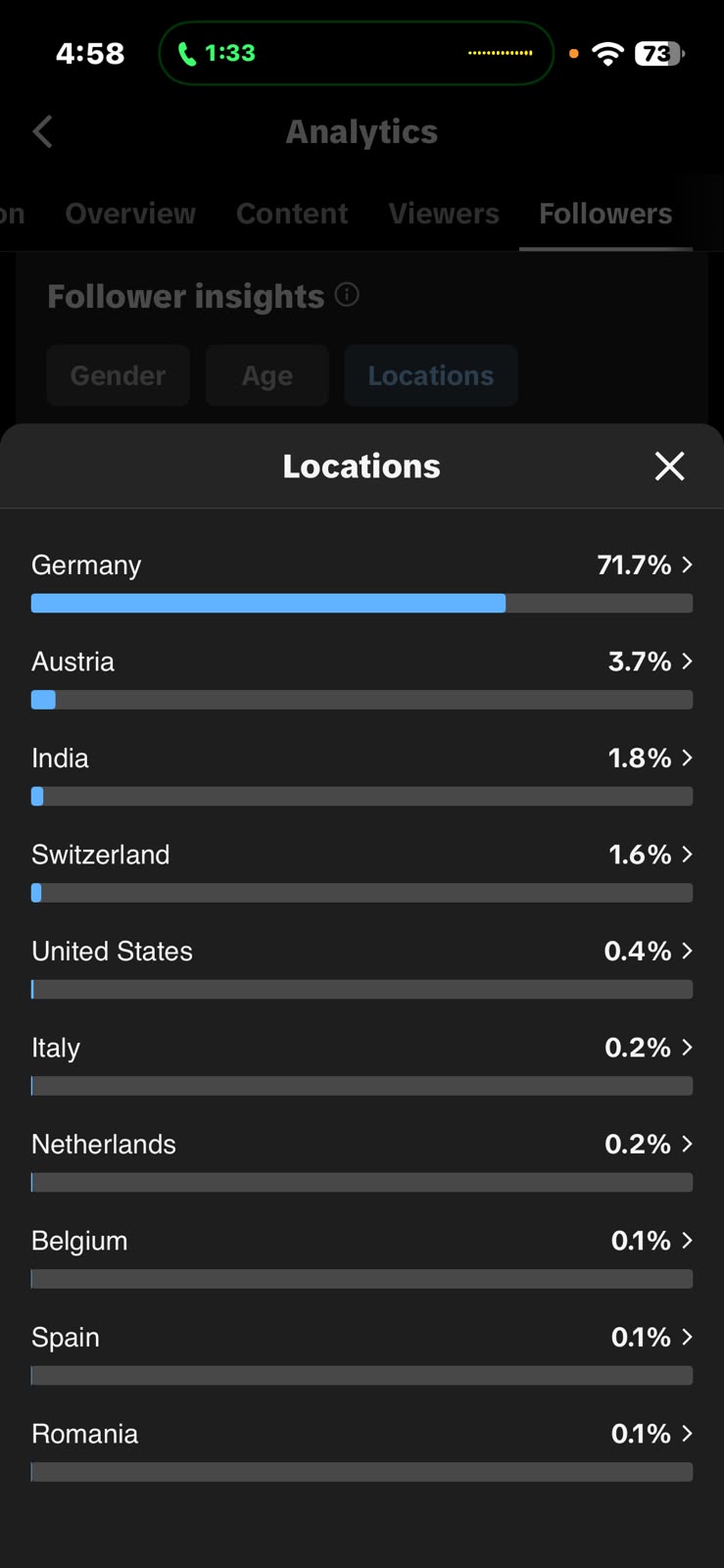Close the Locations panel with the X
The image size is (724, 1568).
[x=669, y=466]
